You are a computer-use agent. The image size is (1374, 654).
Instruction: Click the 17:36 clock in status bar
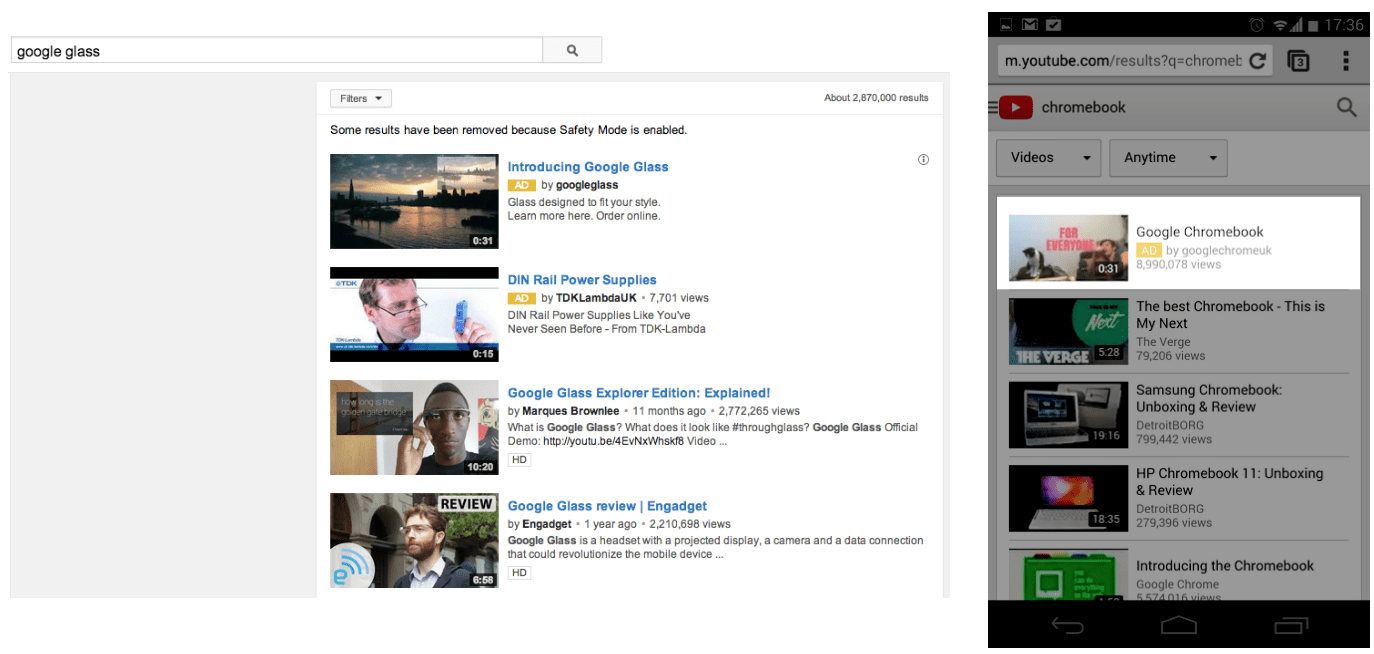coord(1343,25)
